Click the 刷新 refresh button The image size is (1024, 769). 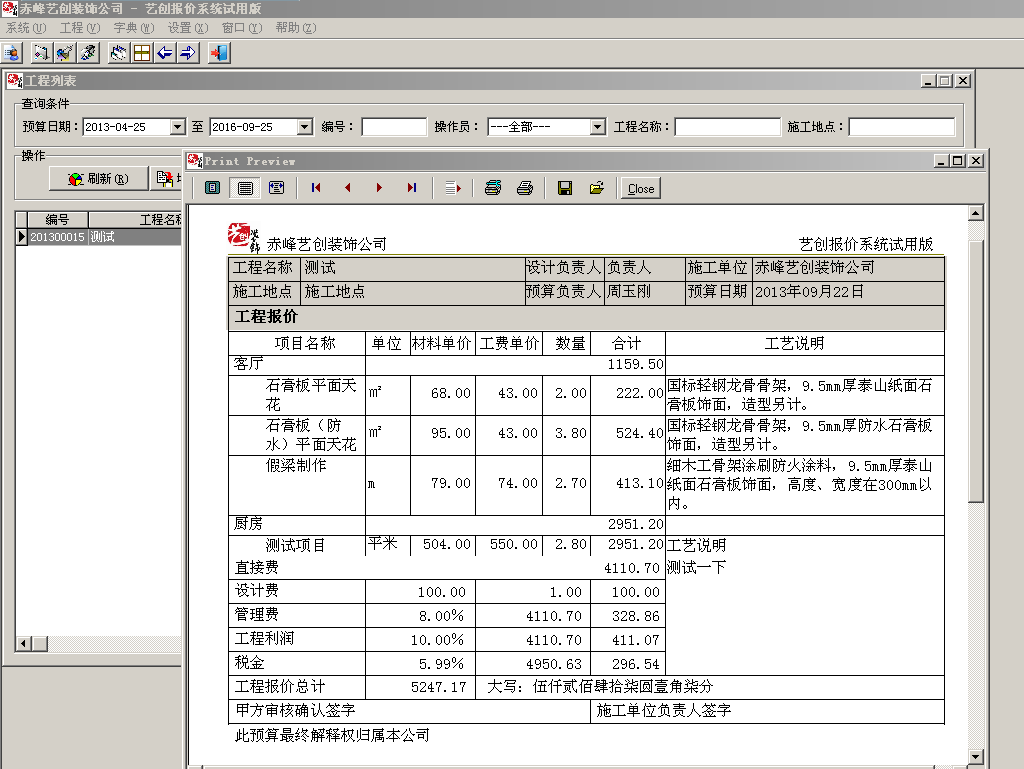click(x=98, y=179)
